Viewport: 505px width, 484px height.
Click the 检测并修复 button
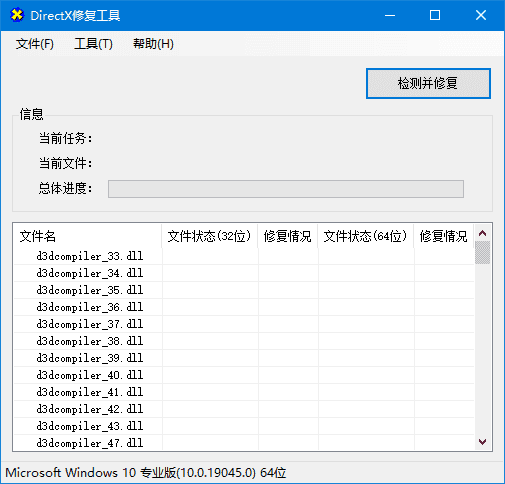click(428, 83)
